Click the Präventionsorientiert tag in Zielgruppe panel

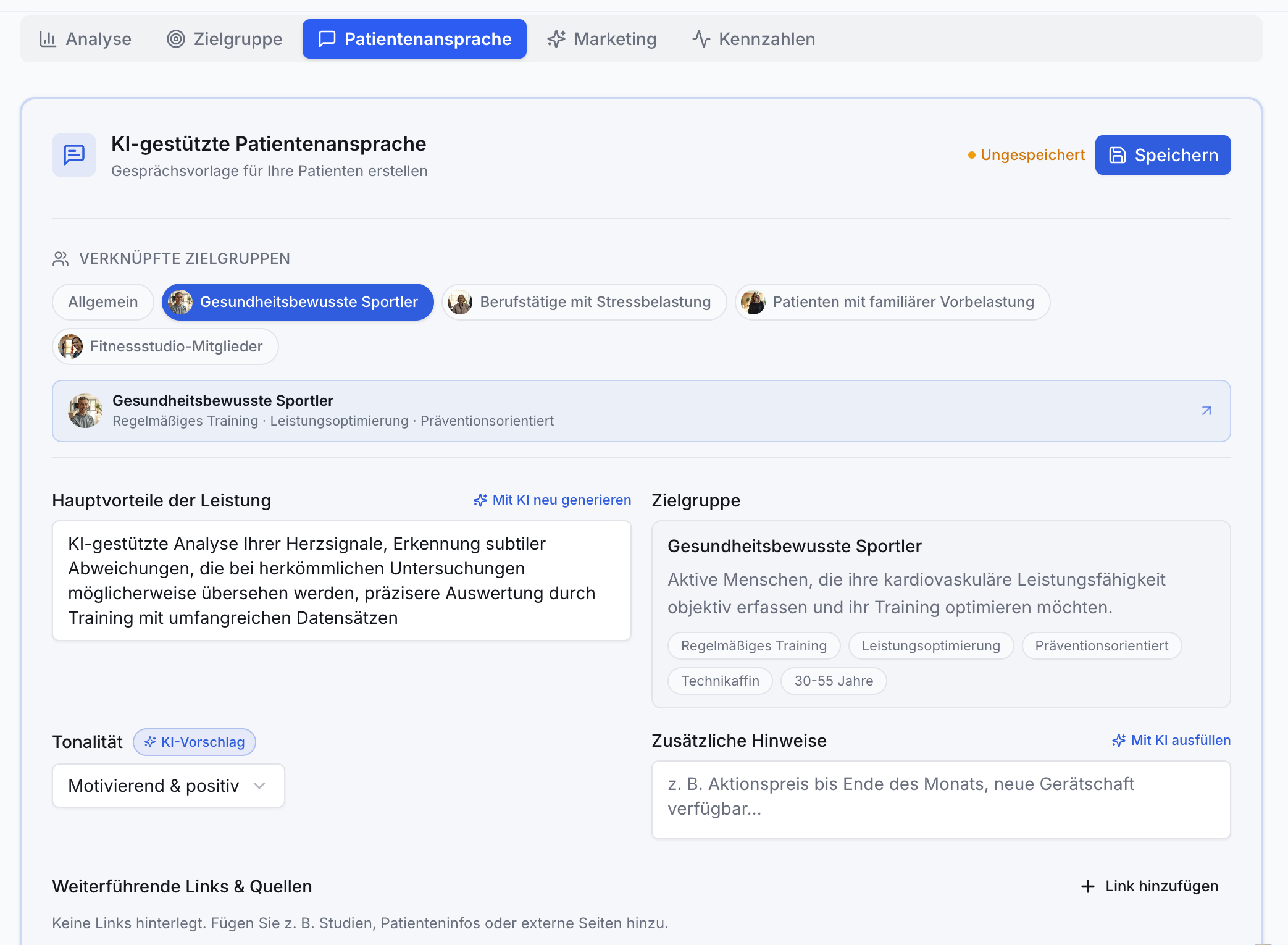[1102, 645]
